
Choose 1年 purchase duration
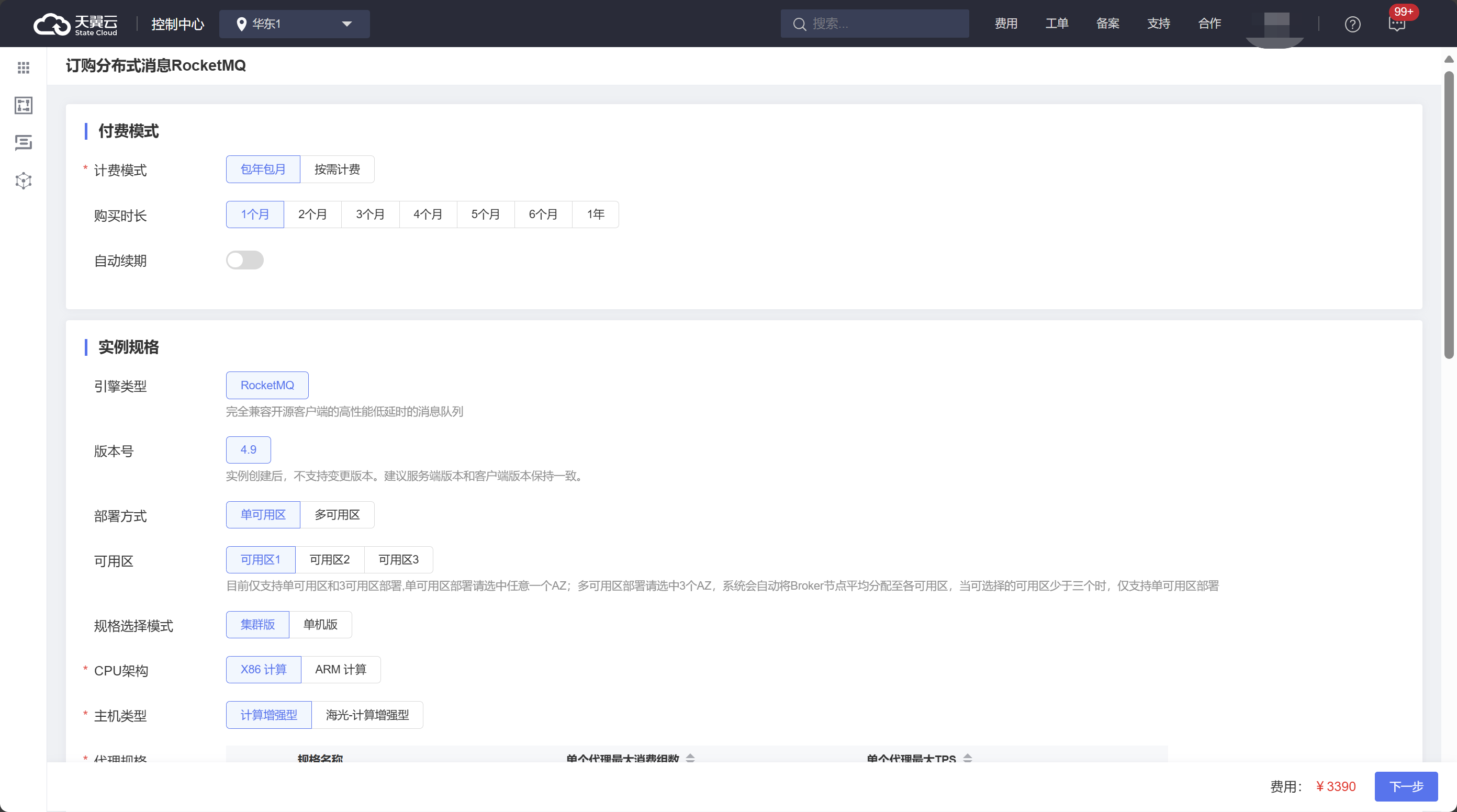click(596, 215)
